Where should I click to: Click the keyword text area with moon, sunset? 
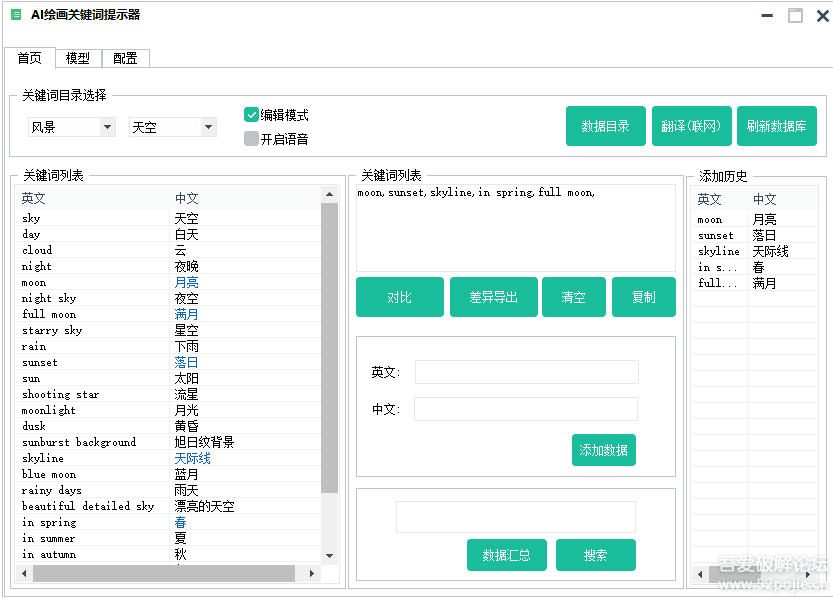click(516, 228)
